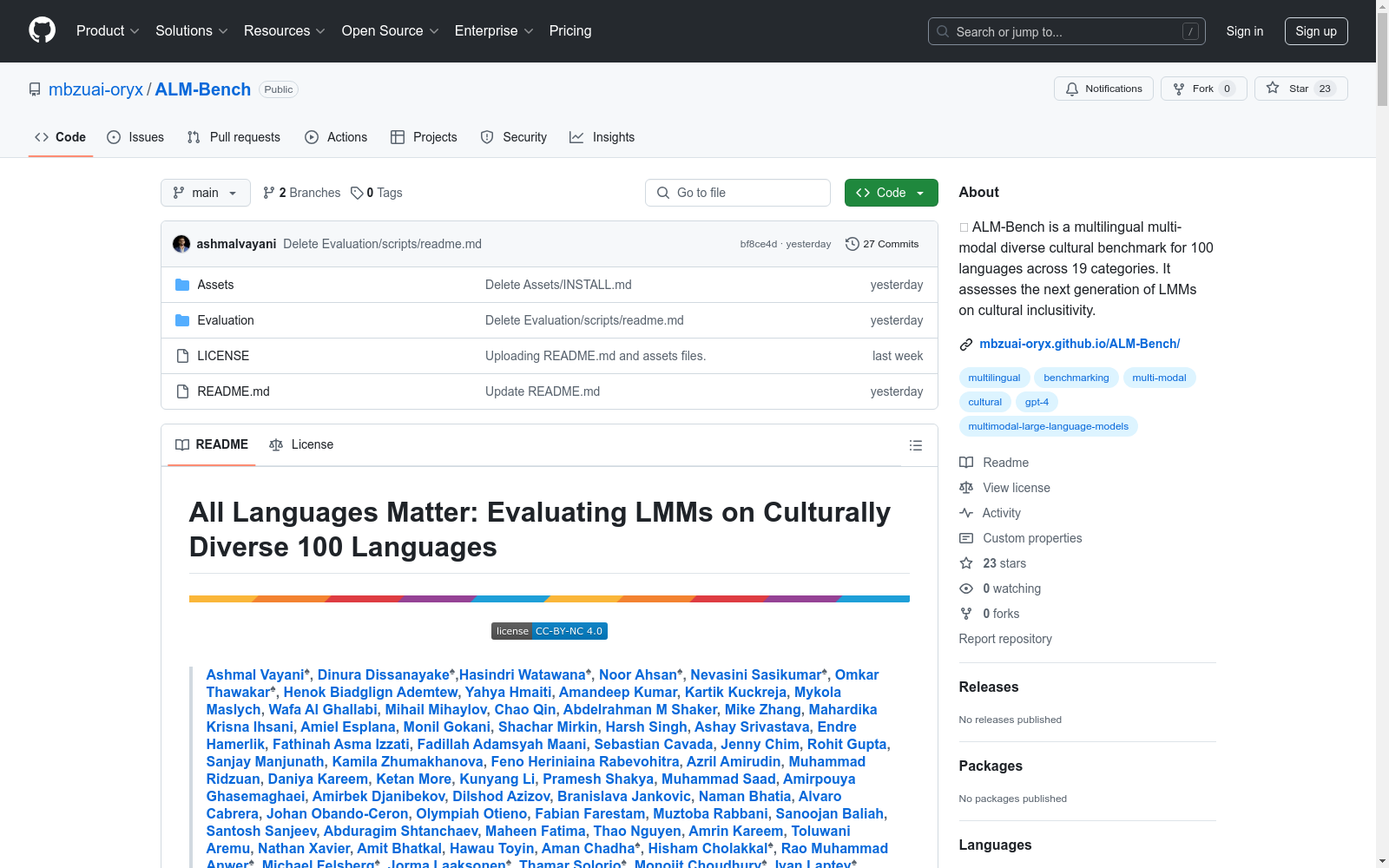Switch to the Insights tab
The image size is (1389, 868).
[602, 137]
